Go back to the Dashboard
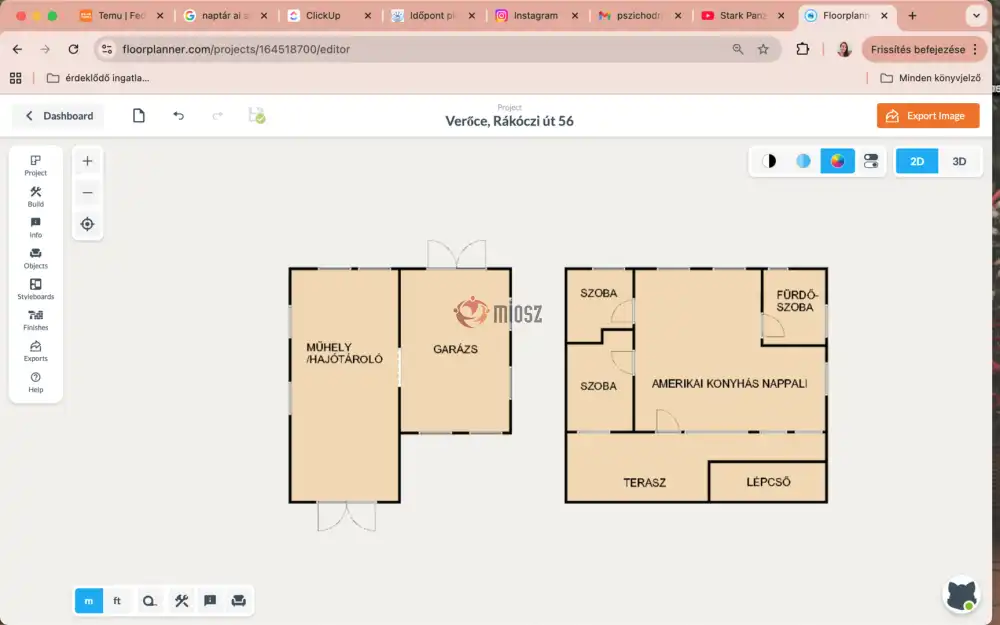This screenshot has height=625, width=1000. pos(59,115)
